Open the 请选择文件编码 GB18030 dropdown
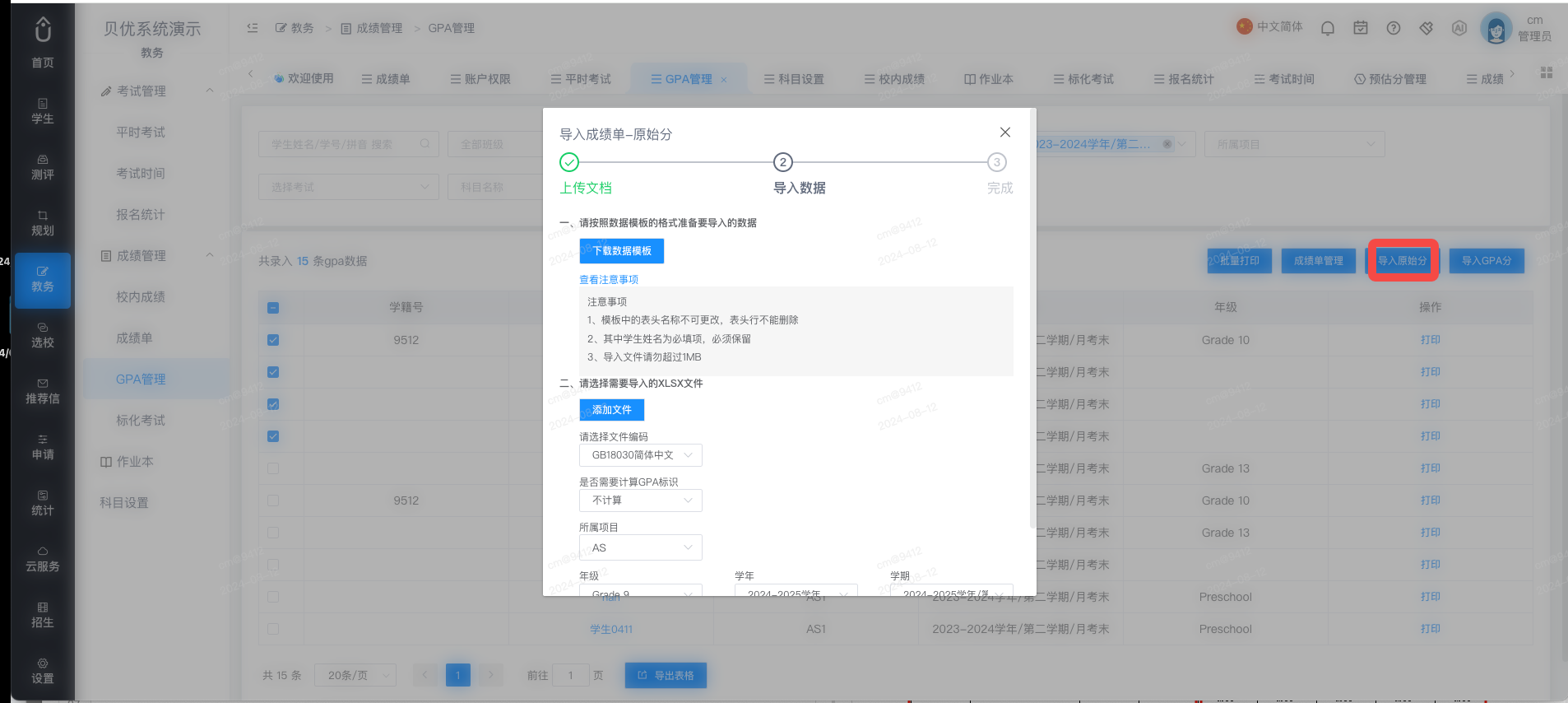Image resolution: width=1568 pixels, height=703 pixels. point(641,455)
